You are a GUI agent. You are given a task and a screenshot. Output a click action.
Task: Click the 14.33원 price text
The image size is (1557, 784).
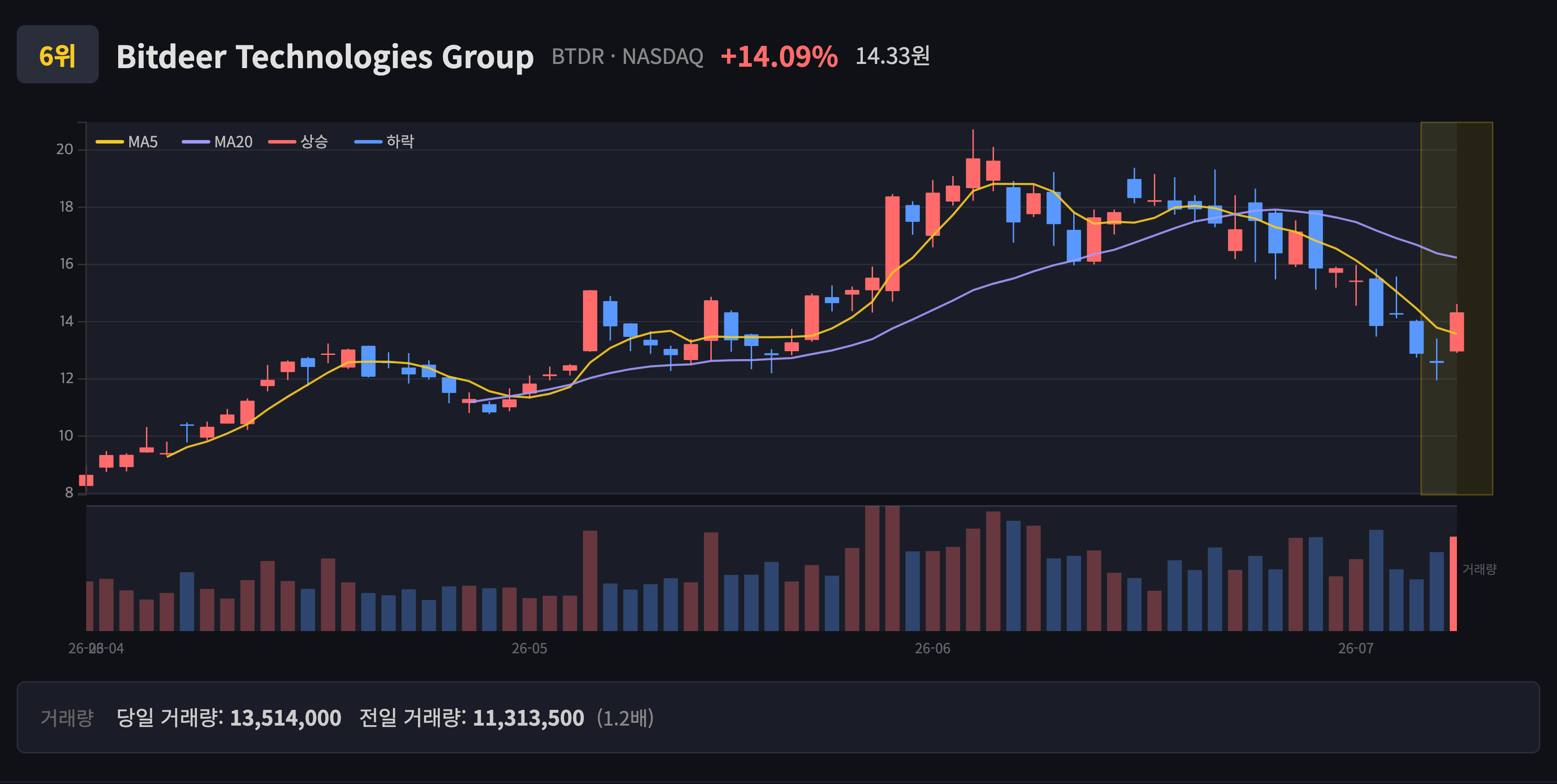(892, 56)
